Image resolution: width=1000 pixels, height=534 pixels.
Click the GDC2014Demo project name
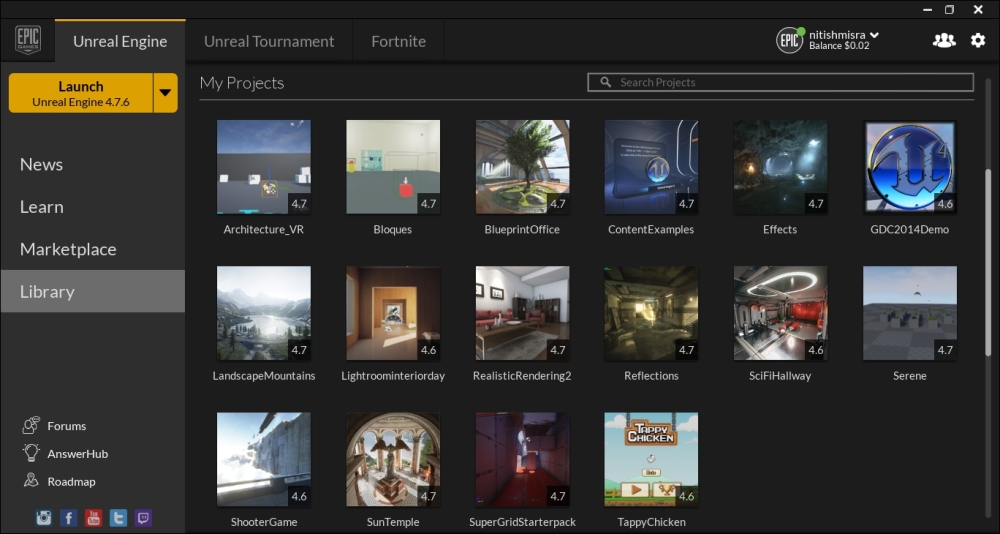909,230
